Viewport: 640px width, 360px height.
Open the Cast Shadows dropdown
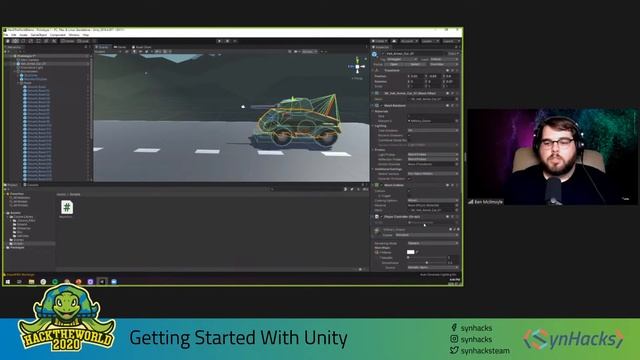click(x=433, y=131)
